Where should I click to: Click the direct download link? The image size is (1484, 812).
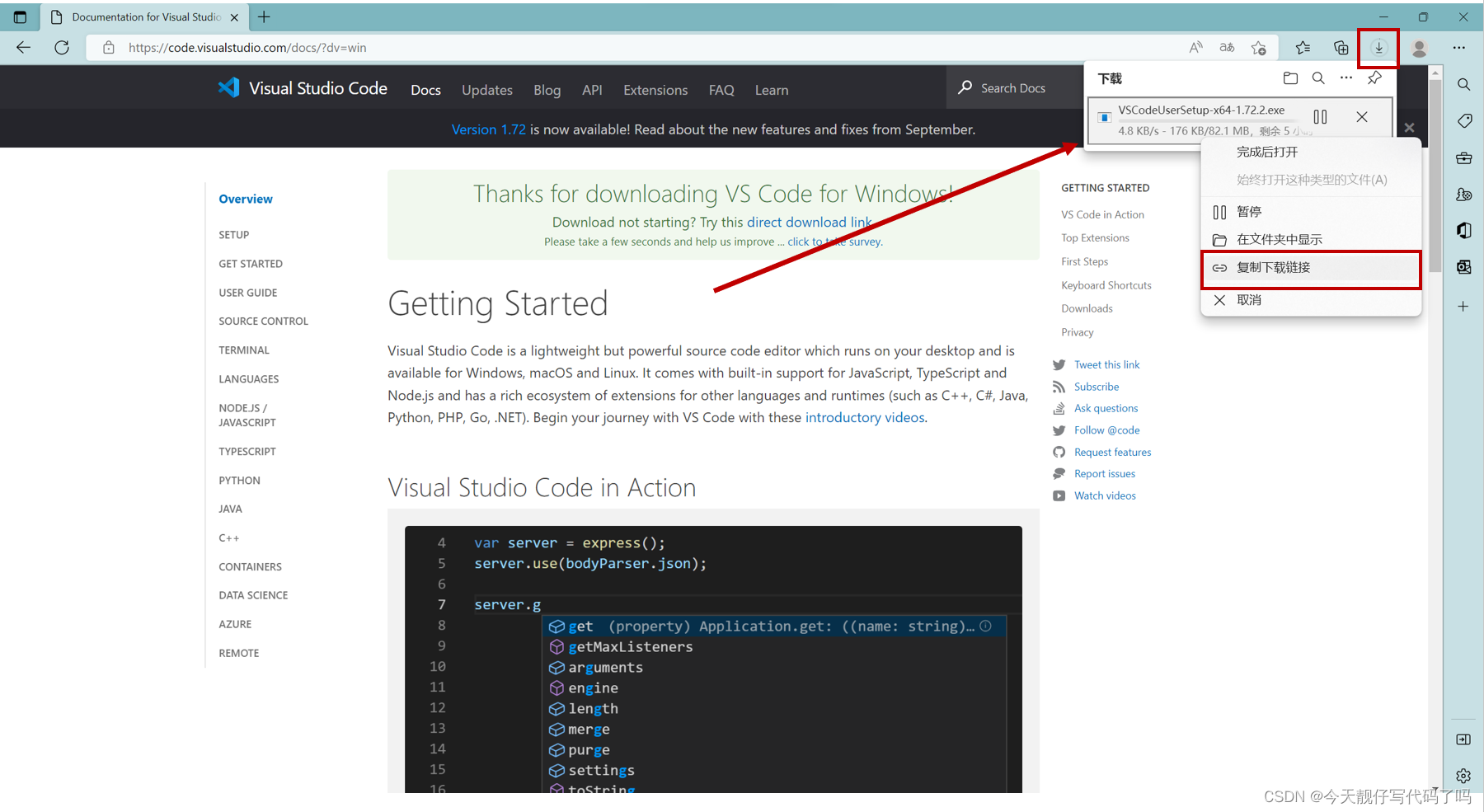(809, 222)
